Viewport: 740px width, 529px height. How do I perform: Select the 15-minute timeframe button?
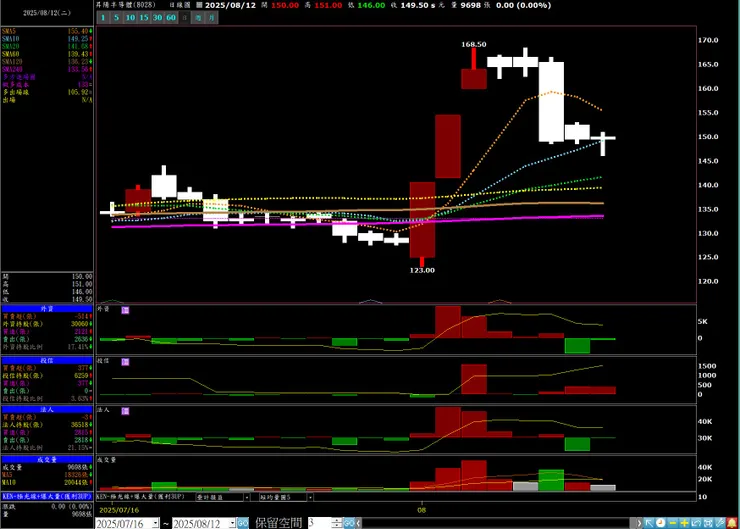pos(144,17)
